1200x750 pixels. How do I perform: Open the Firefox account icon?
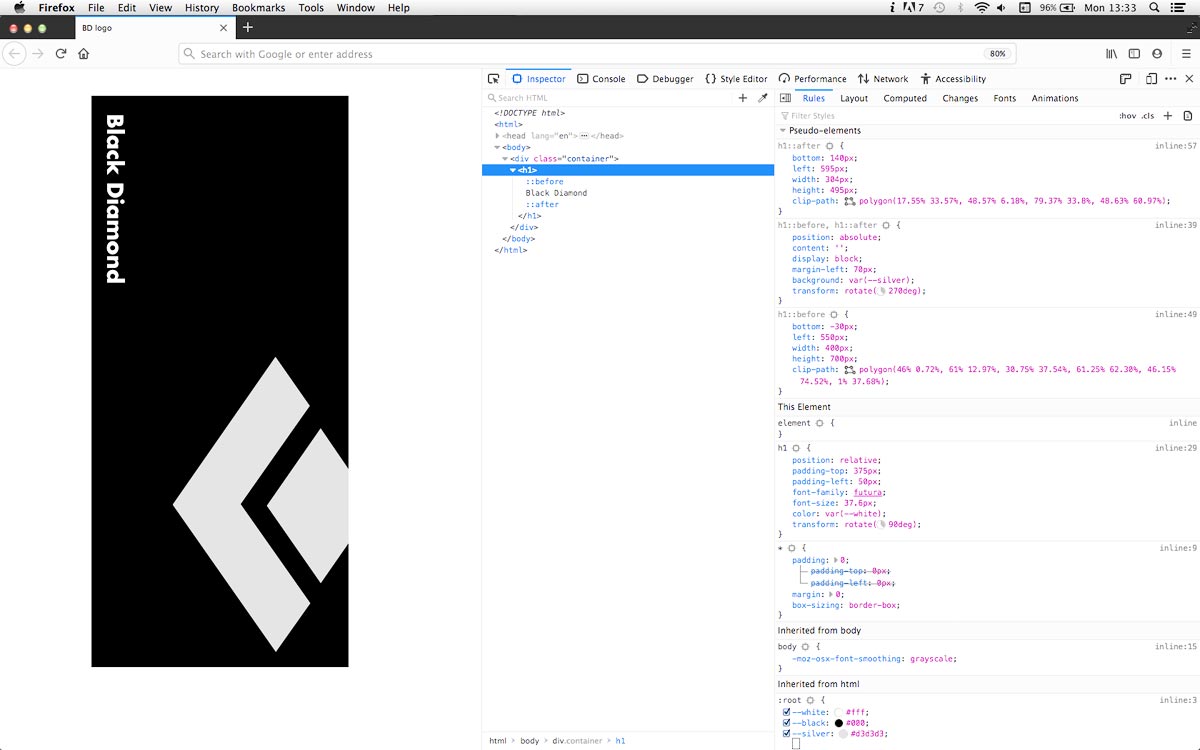[1157, 54]
